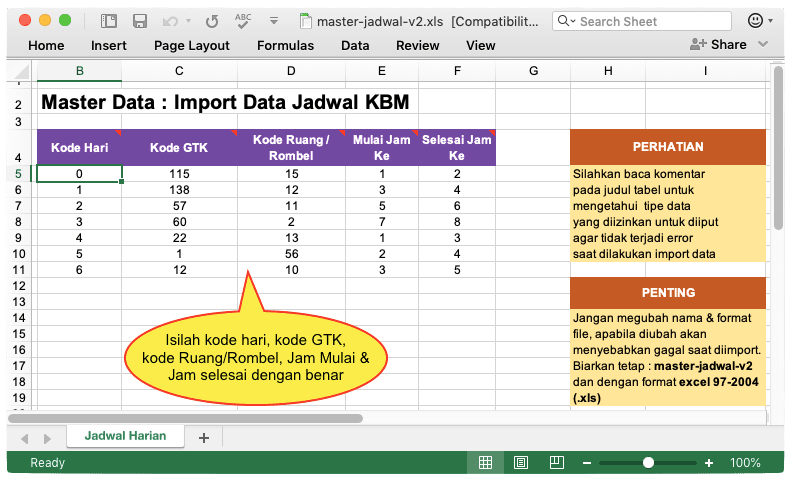Run spell check with the ABC icon
Viewport: 791px width, 481px height.
(243, 21)
